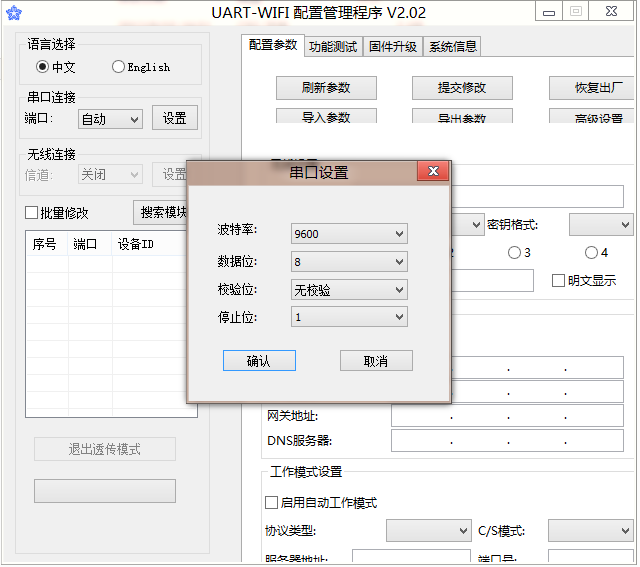Choose key index radio button 3
This screenshot has width=640, height=567.
pos(514,253)
